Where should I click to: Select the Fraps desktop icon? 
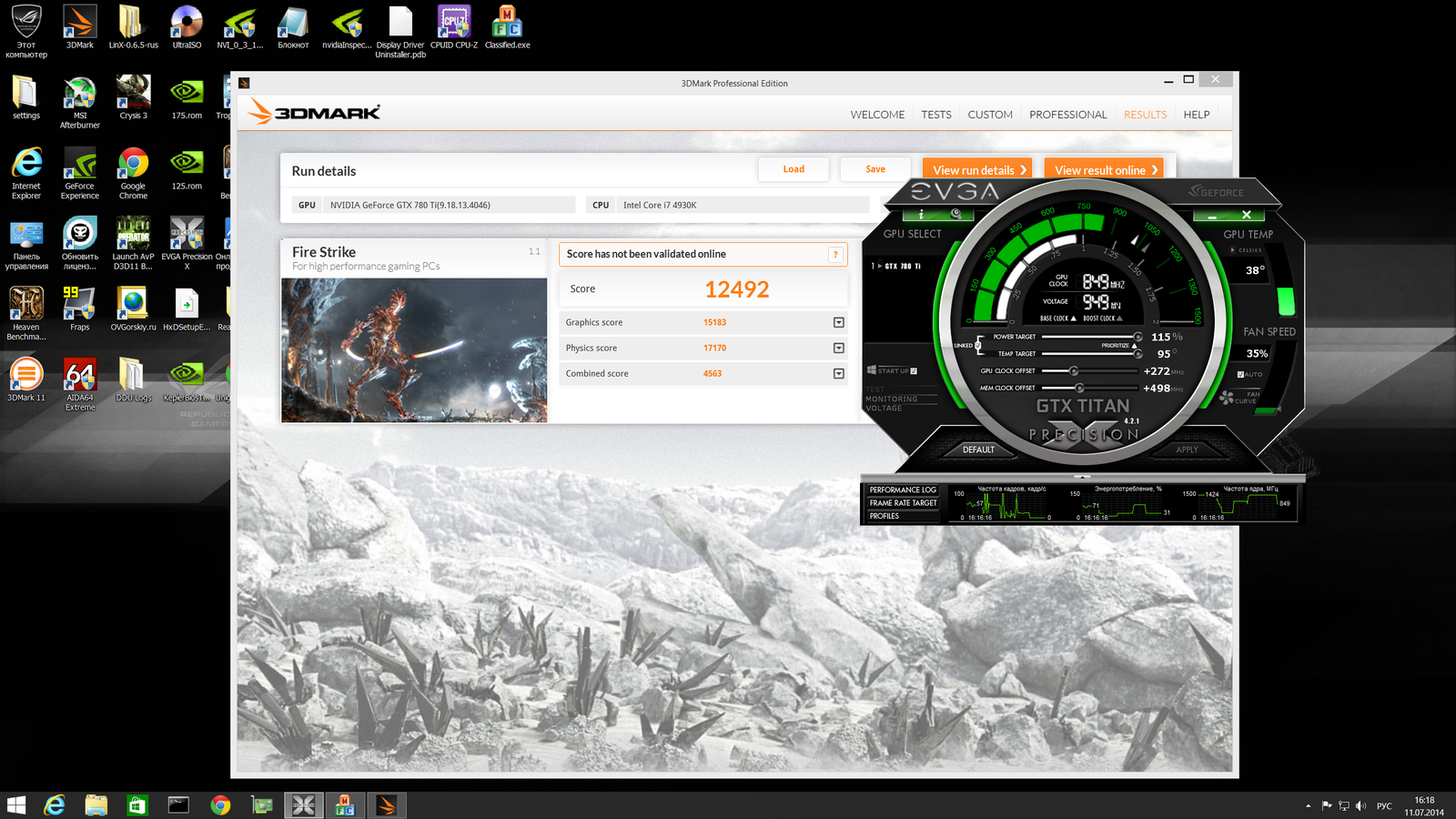tap(80, 309)
